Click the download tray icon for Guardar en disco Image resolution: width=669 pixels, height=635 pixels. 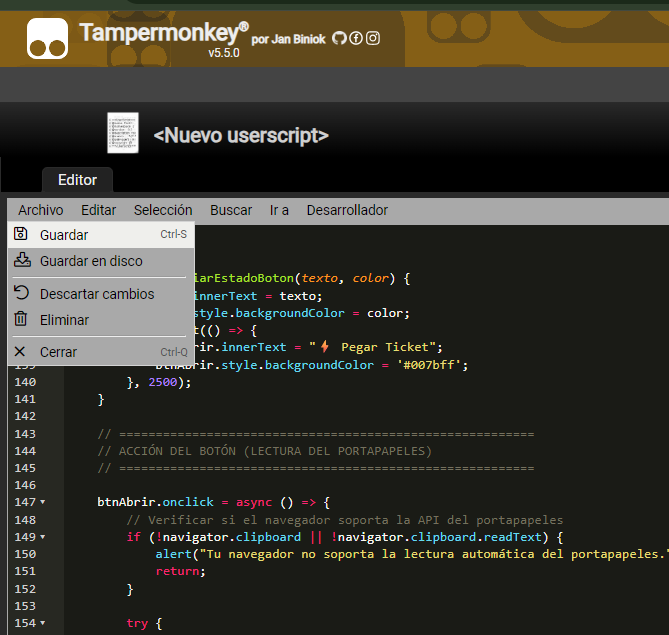tap(22, 260)
